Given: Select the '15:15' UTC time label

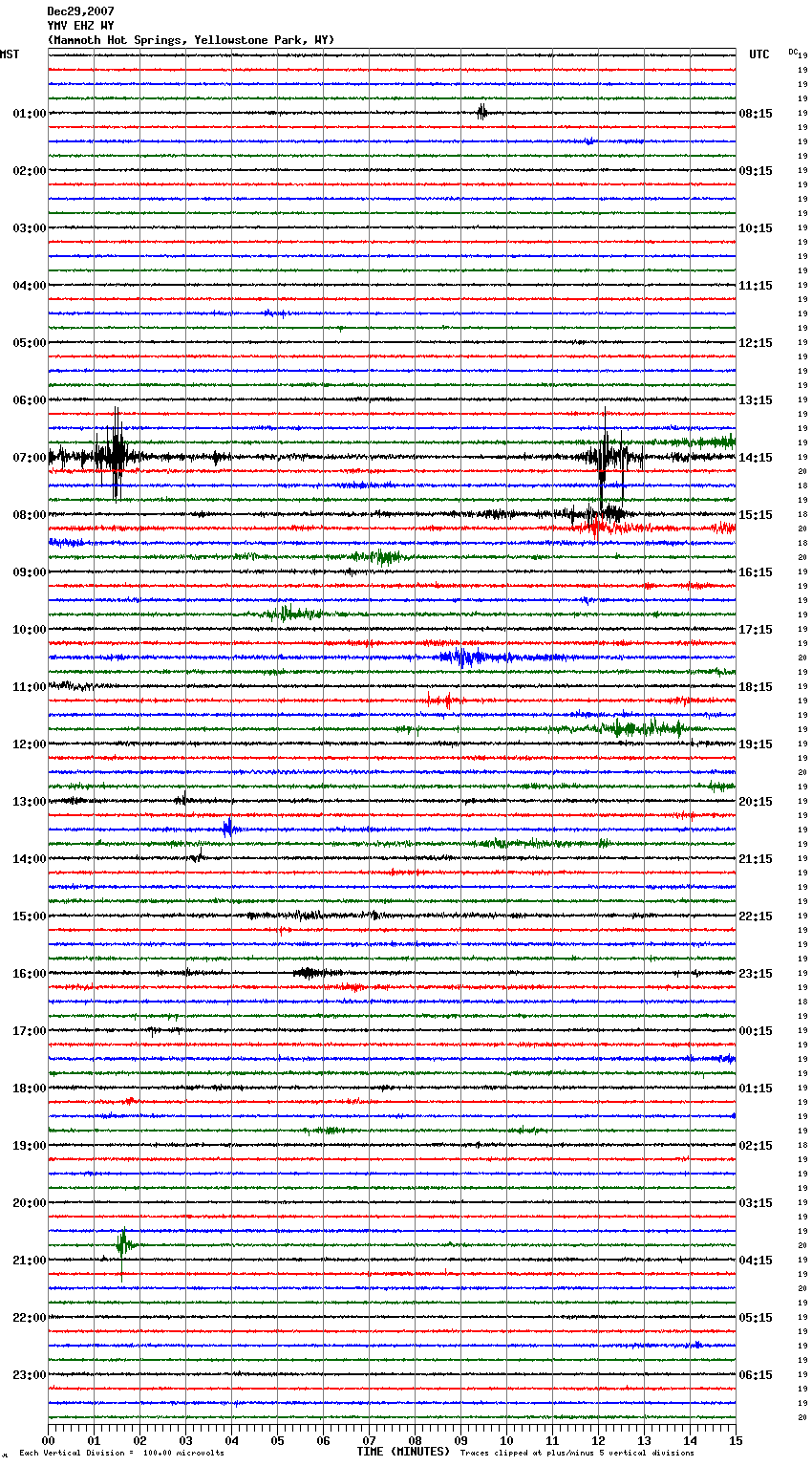Looking at the screenshot, I should 756,515.
